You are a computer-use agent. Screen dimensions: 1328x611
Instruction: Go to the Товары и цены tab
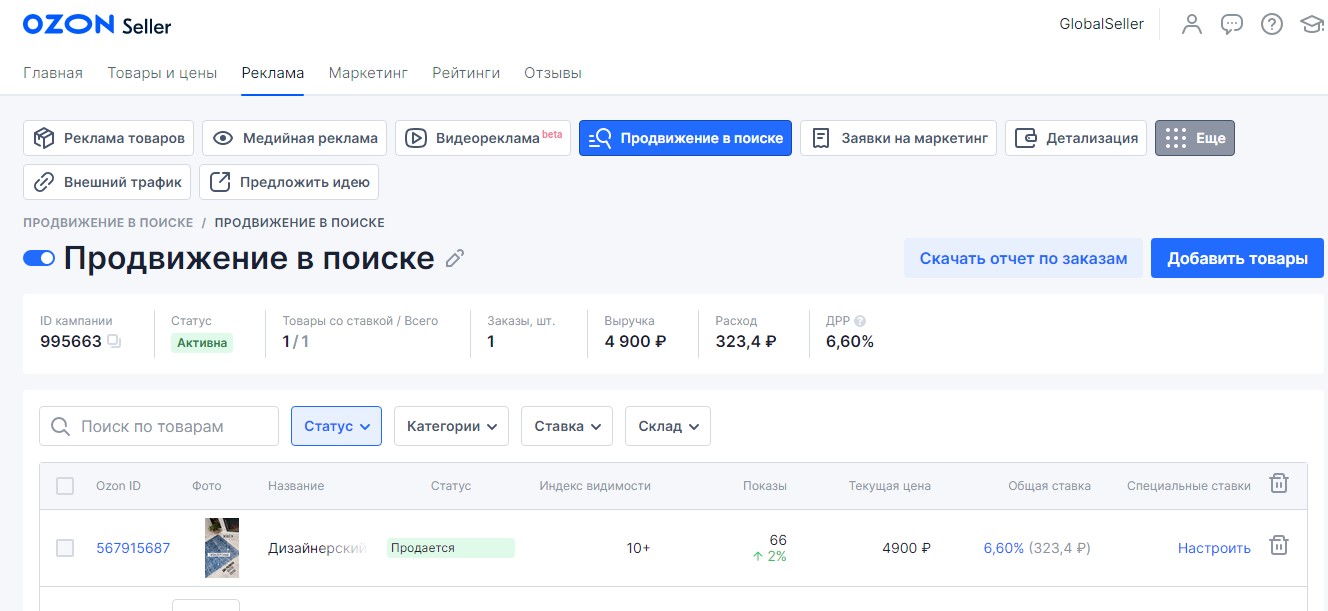click(x=162, y=73)
